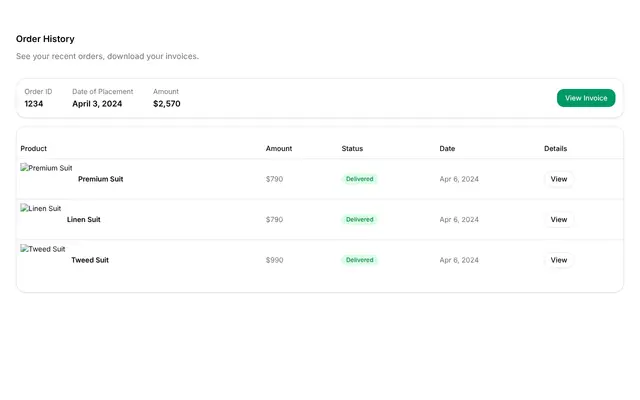Click the Date column header
The height and width of the screenshot is (400, 640).
(447, 149)
